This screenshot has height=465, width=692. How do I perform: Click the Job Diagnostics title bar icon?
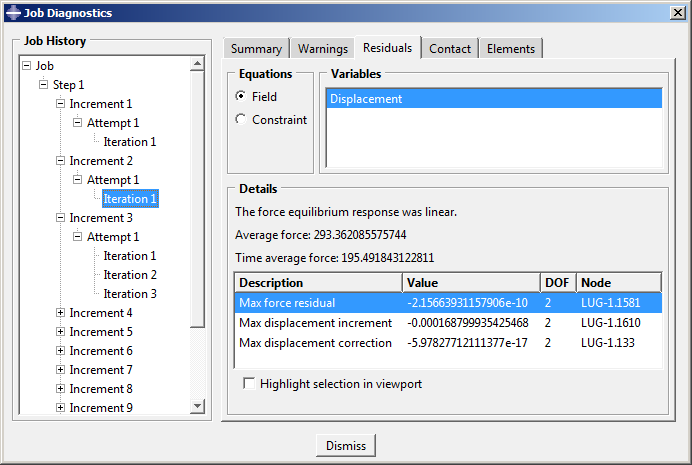coord(12,12)
